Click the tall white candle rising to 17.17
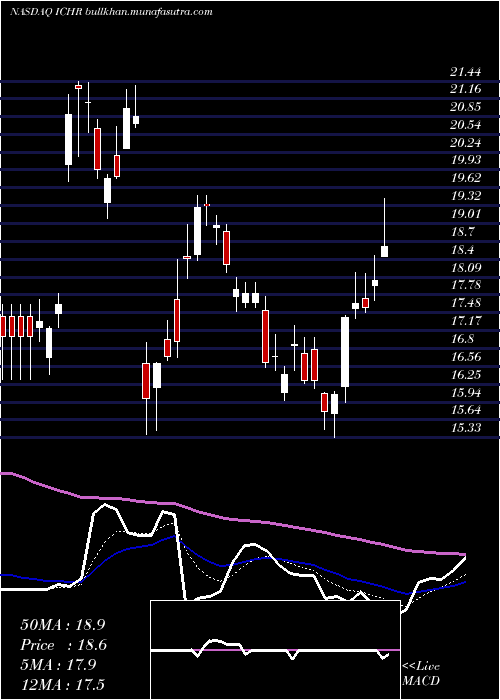 (x=345, y=352)
